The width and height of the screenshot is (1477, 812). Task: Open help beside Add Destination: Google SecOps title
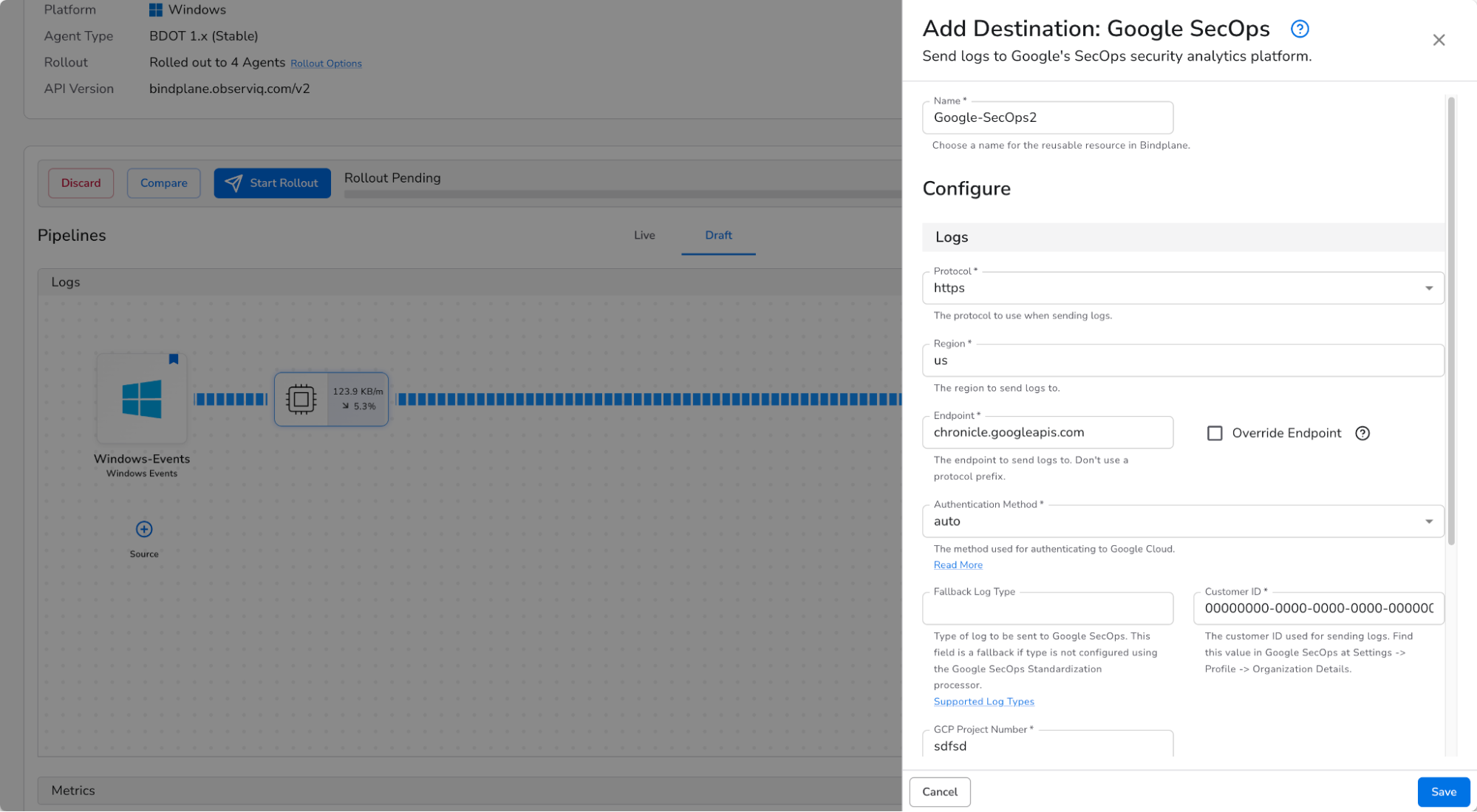[1299, 29]
